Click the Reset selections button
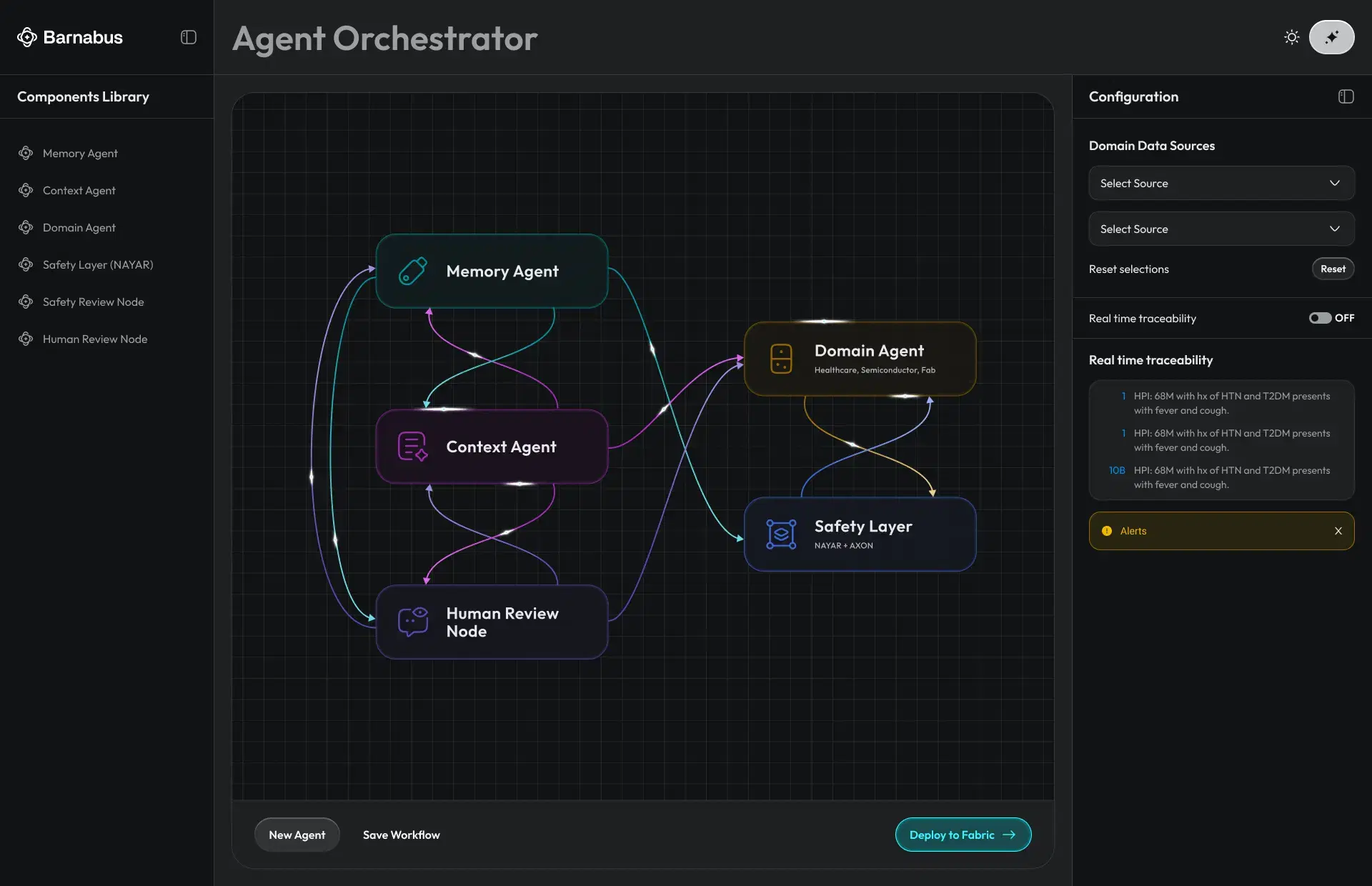Viewport: 1372px width, 886px height. (x=1333, y=269)
